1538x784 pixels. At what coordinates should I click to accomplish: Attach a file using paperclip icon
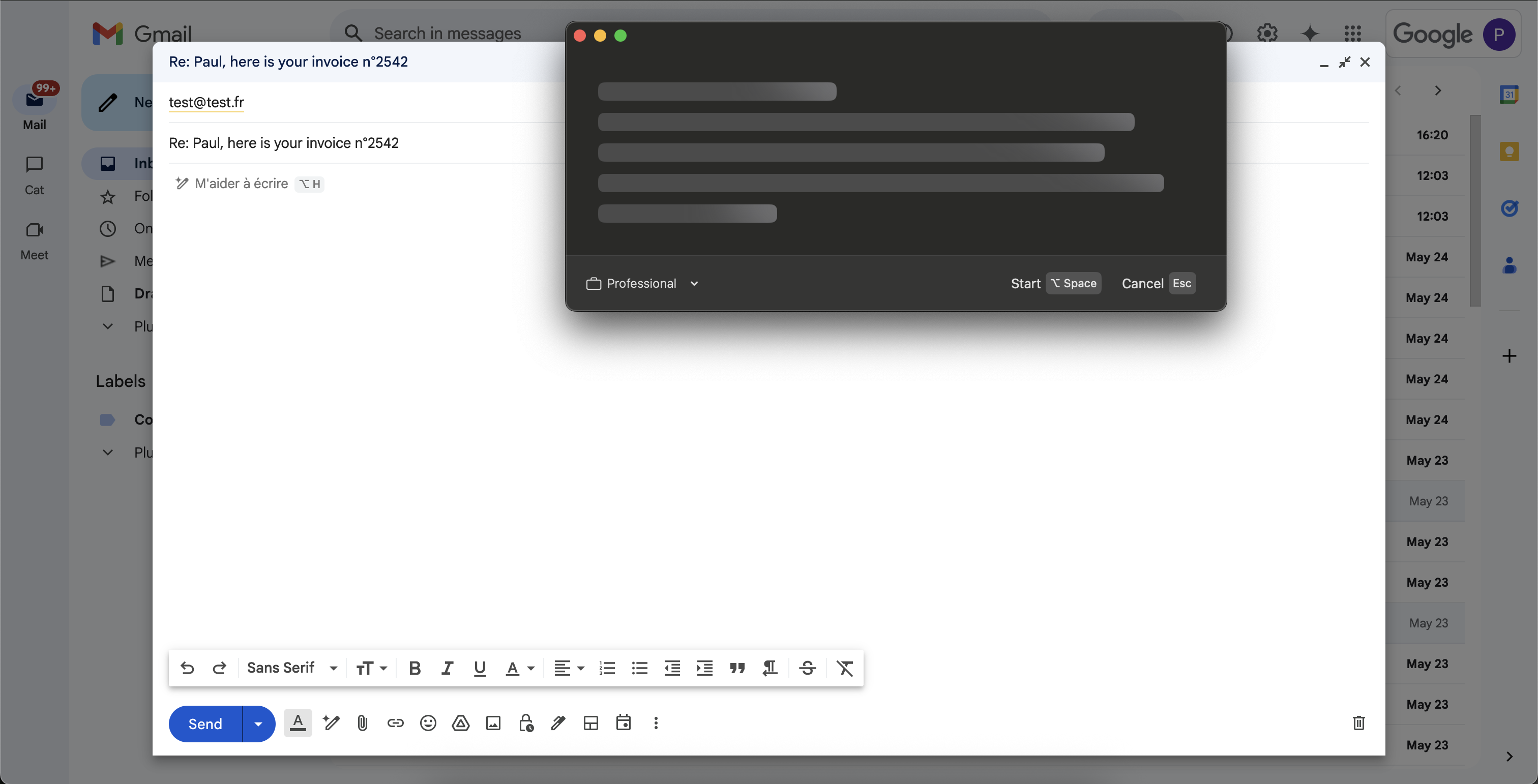[363, 723]
